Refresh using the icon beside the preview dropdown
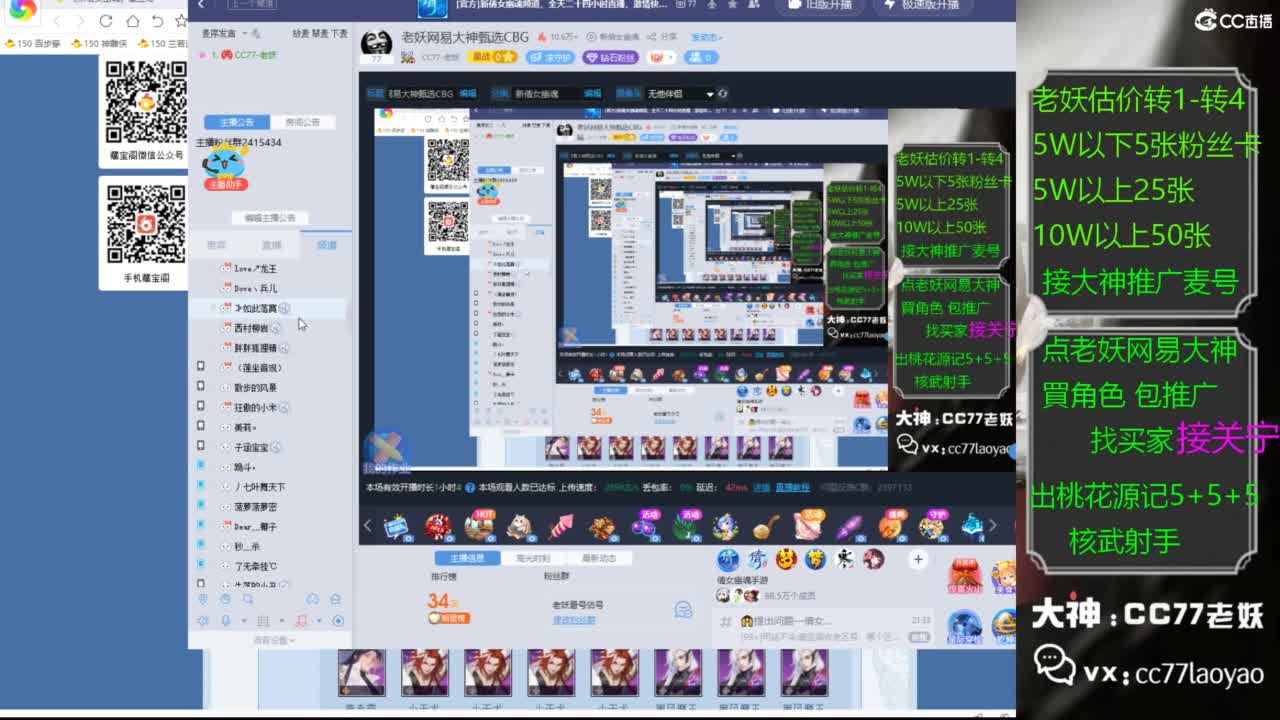Image resolution: width=1280 pixels, height=720 pixels. click(x=723, y=94)
